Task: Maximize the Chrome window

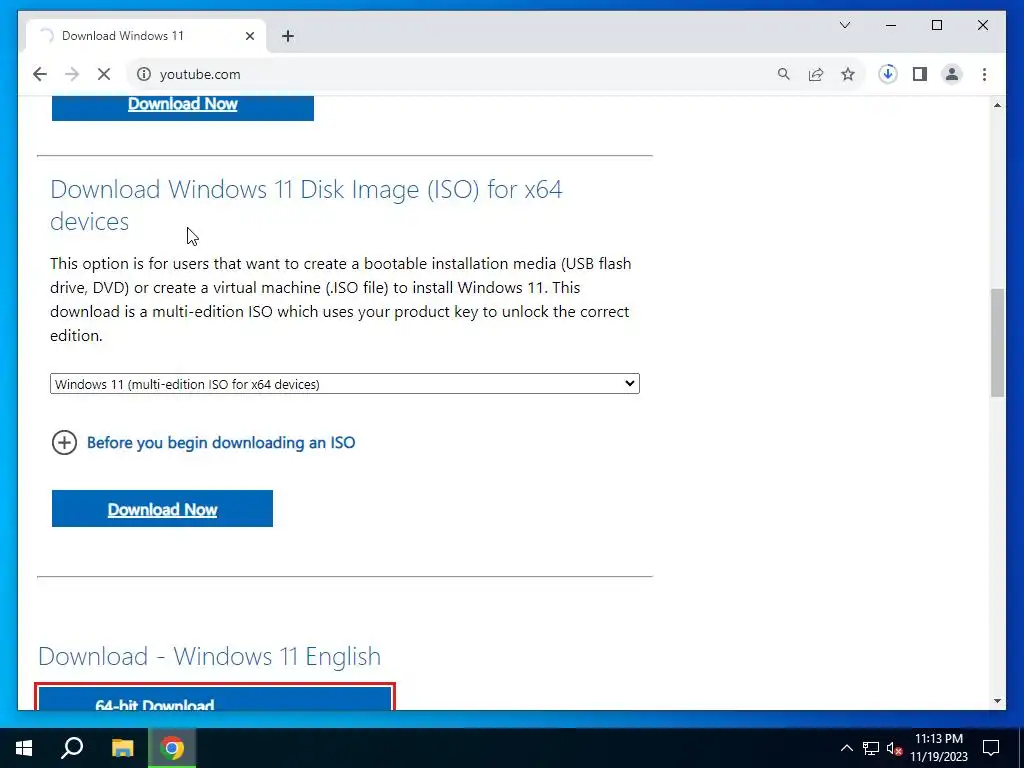Action: [936, 25]
